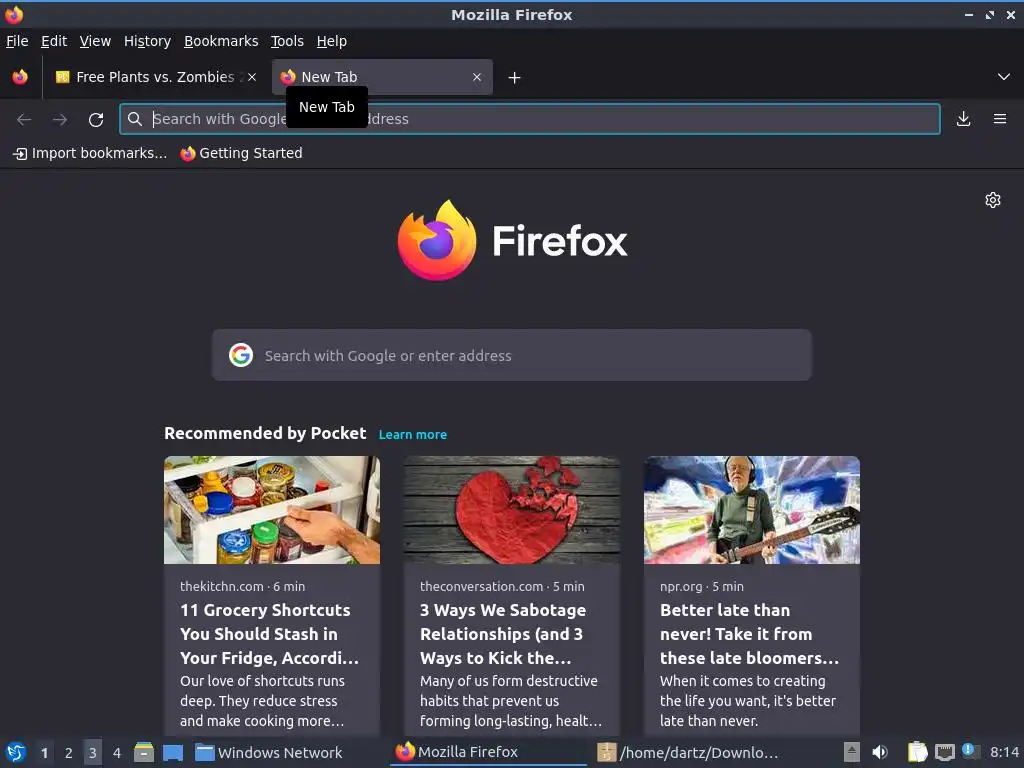The image size is (1024, 768).
Task: Reload the current page
Action: [x=96, y=120]
